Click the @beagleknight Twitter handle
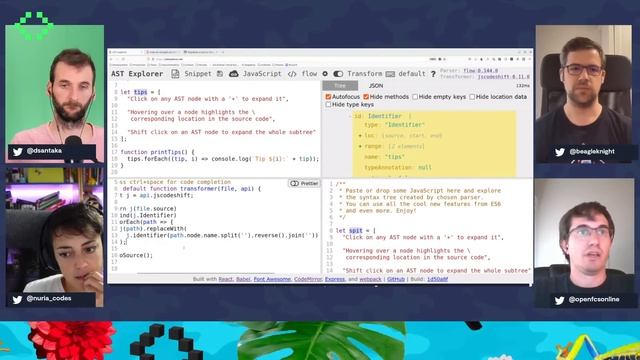The image size is (640, 360). click(x=592, y=151)
